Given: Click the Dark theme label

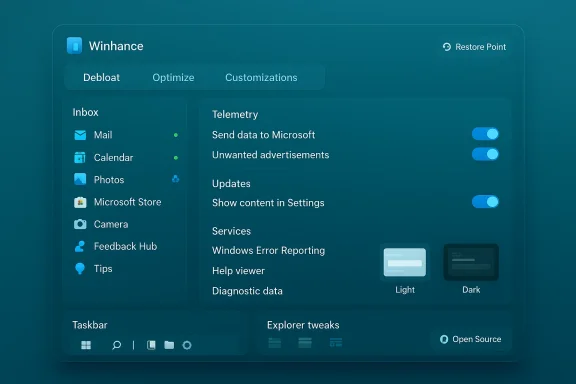Looking at the screenshot, I should 471,290.
